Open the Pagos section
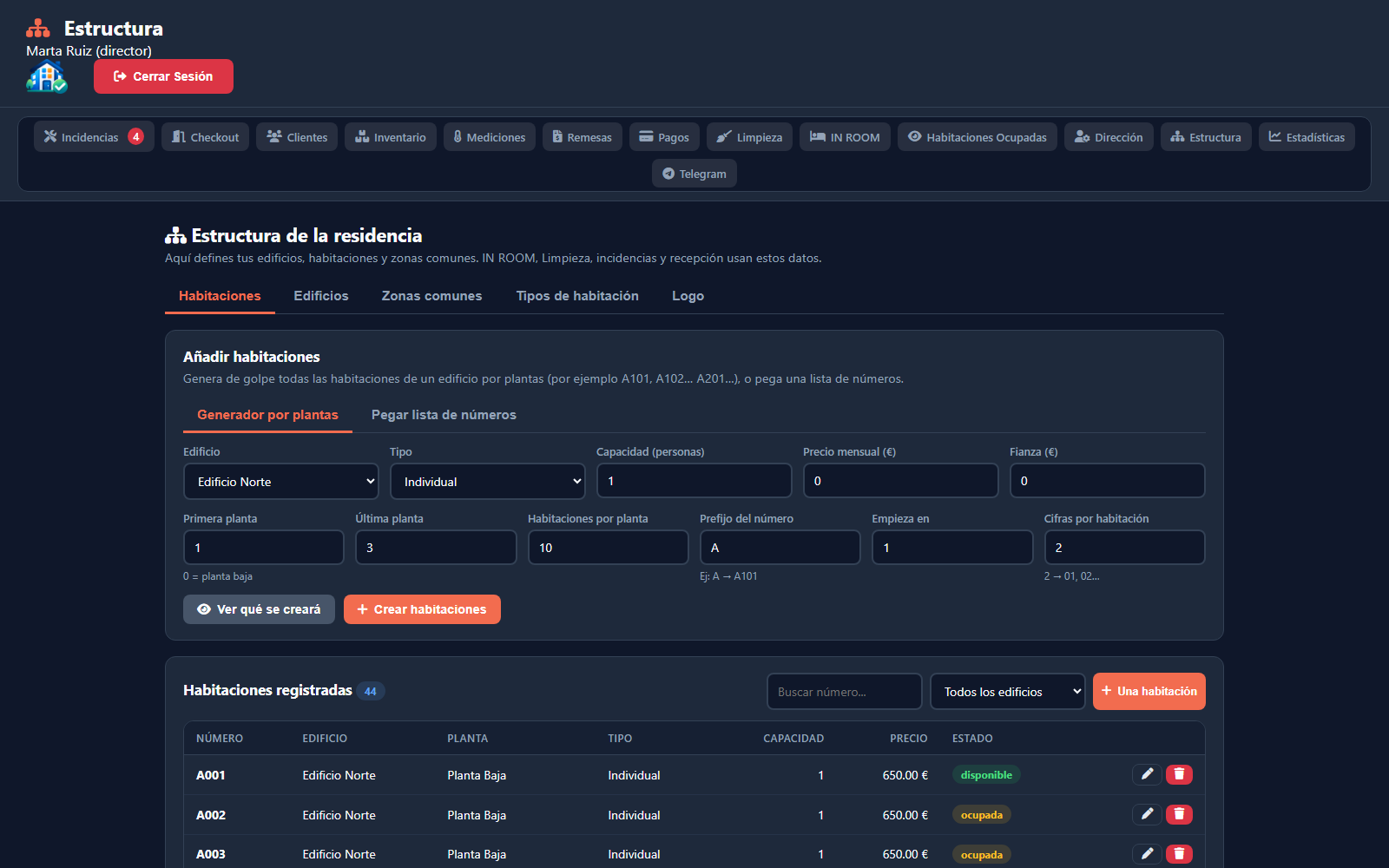 coord(664,137)
